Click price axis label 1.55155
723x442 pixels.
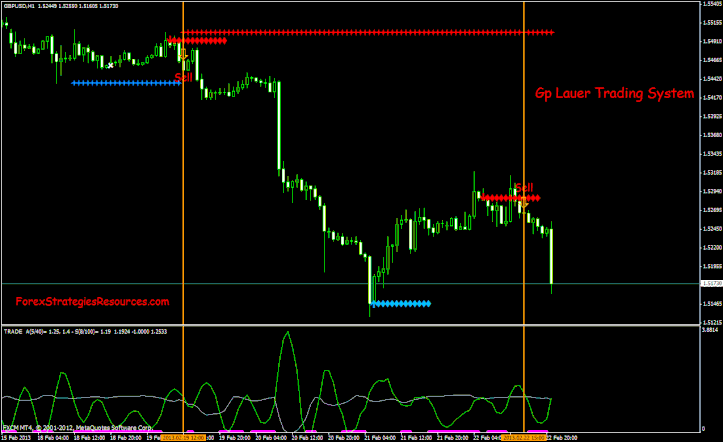pos(713,22)
